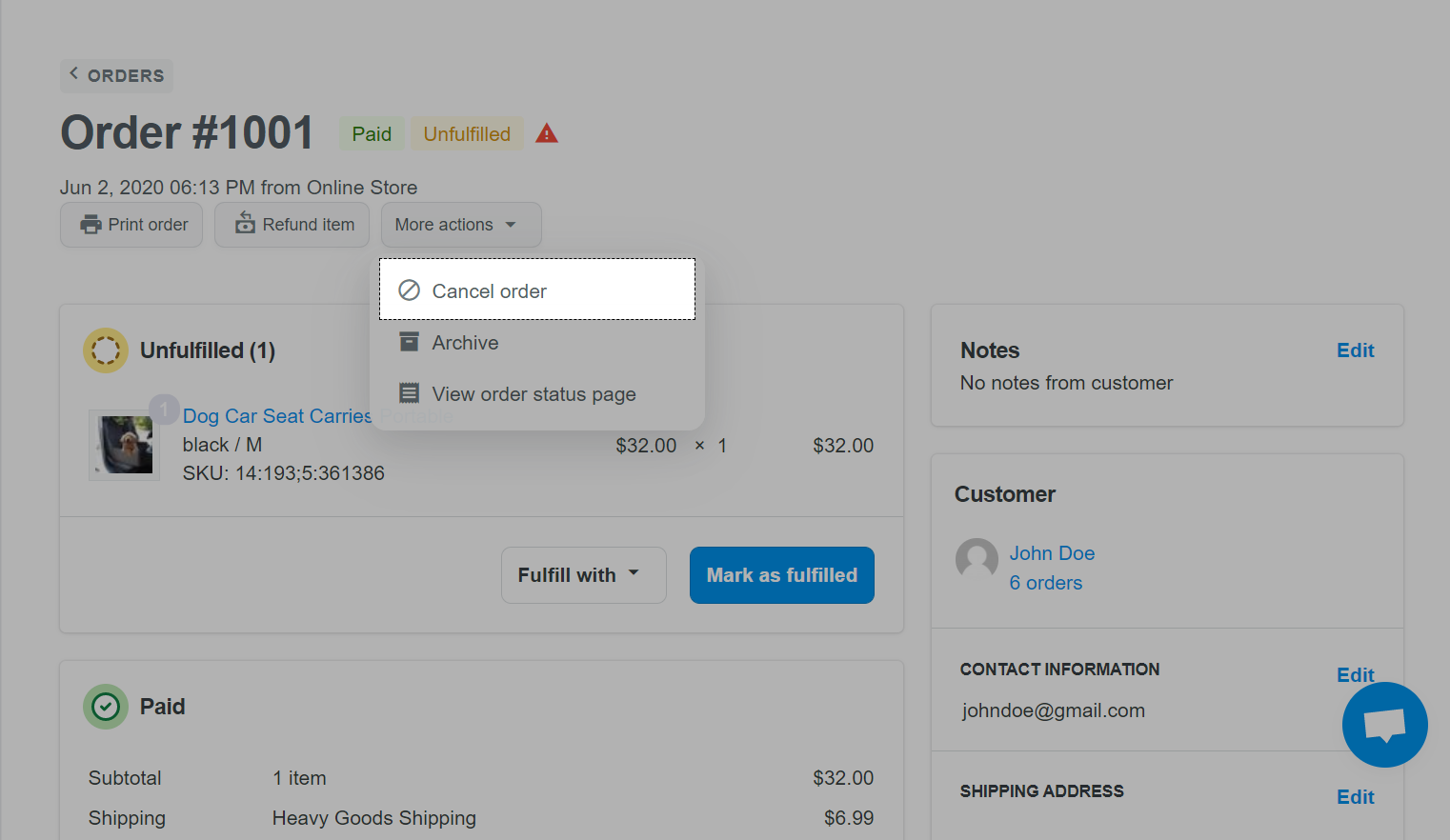This screenshot has height=840, width=1450.
Task: Edit the Shipping Address
Action: [x=1355, y=797]
